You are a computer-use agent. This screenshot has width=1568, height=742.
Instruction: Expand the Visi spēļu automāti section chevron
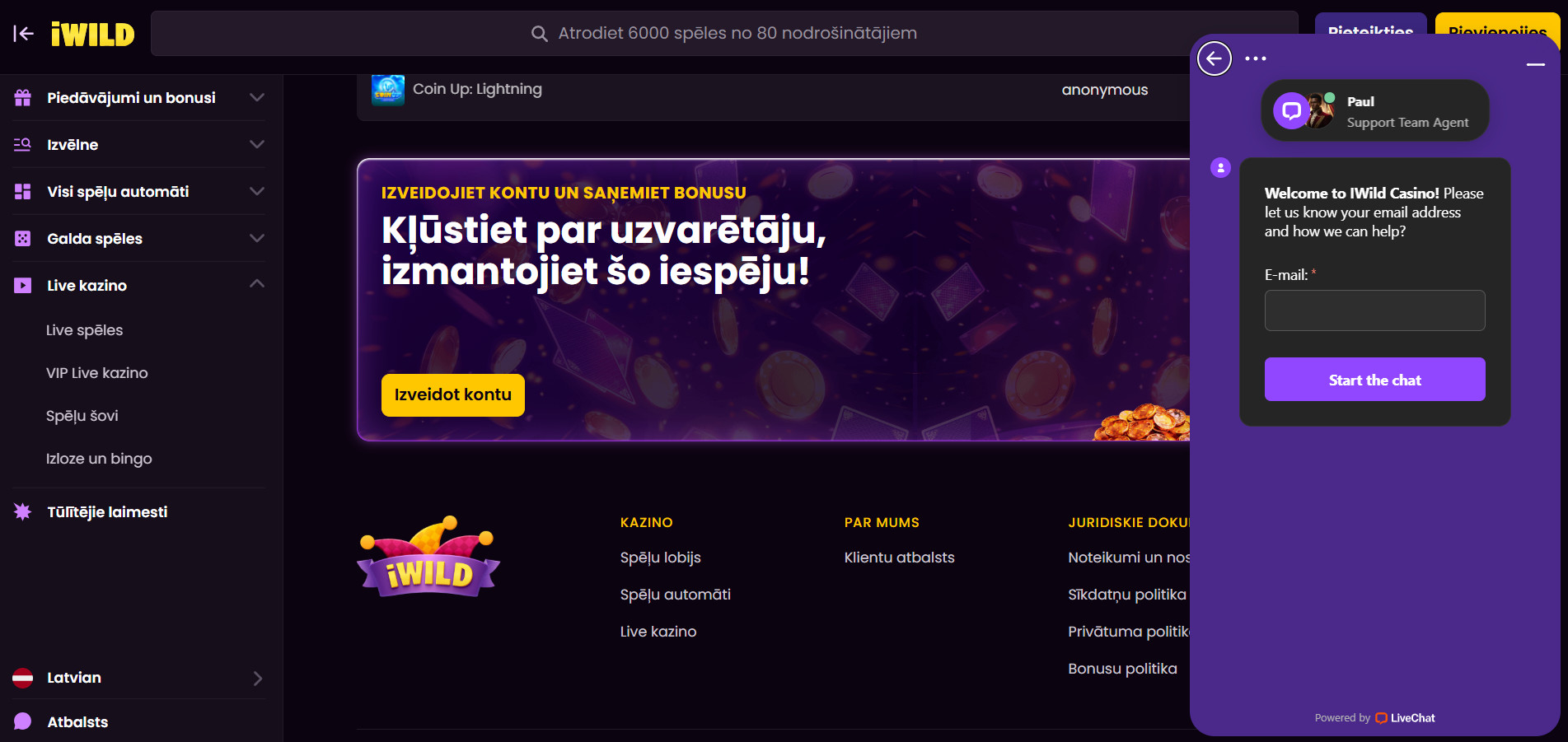click(257, 191)
